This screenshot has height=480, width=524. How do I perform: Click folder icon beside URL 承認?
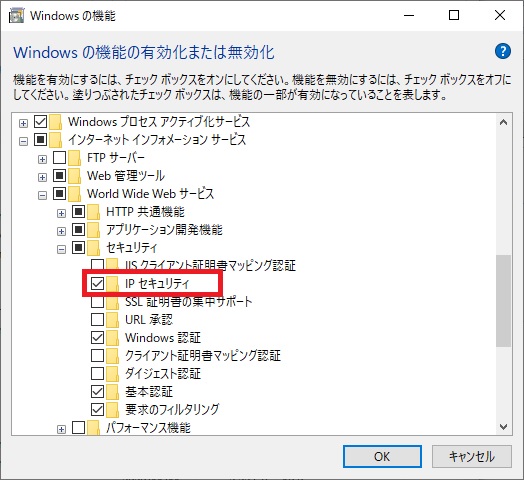coord(113,320)
